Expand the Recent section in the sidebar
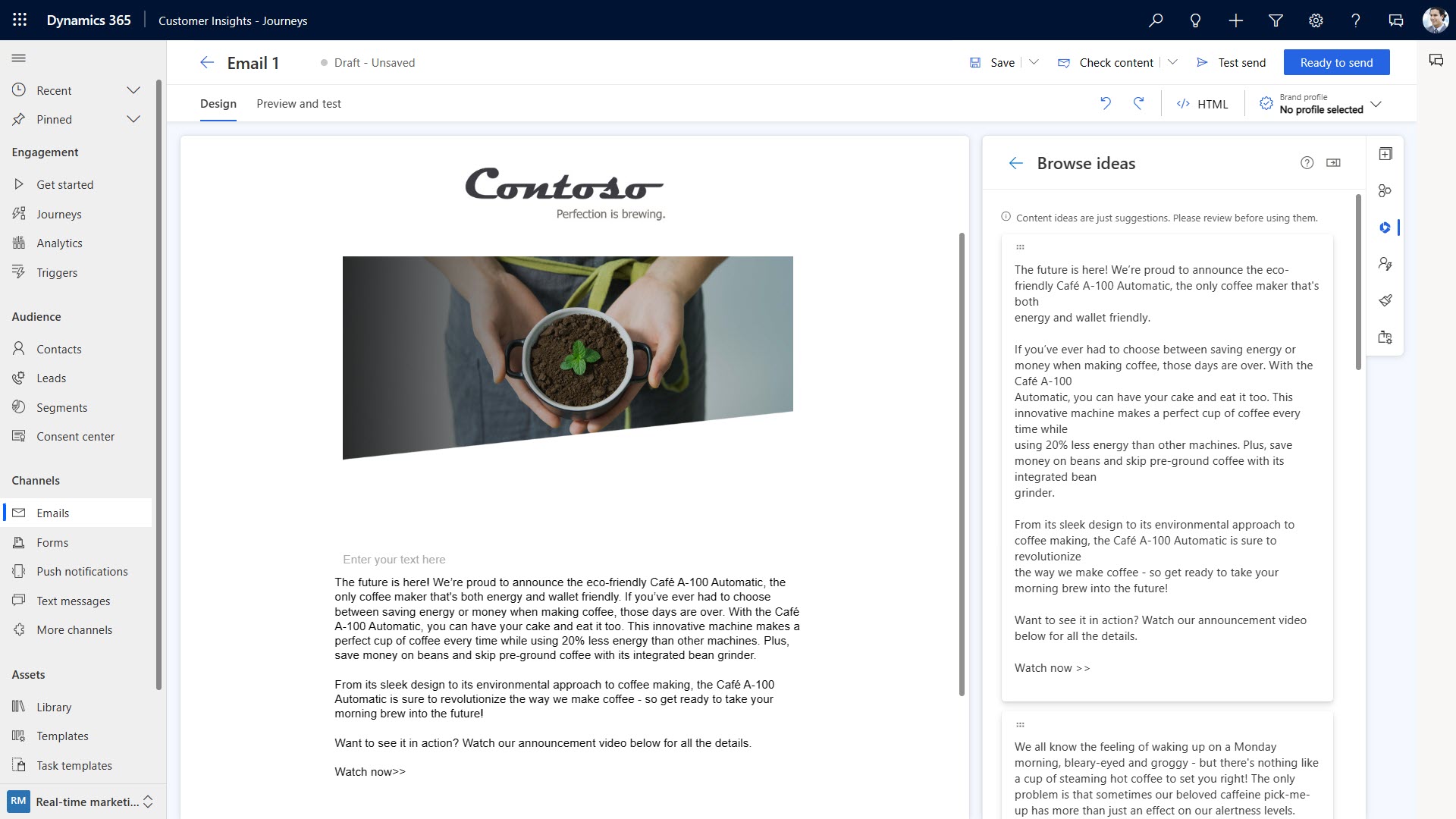The width and height of the screenshot is (1456, 819). point(133,90)
